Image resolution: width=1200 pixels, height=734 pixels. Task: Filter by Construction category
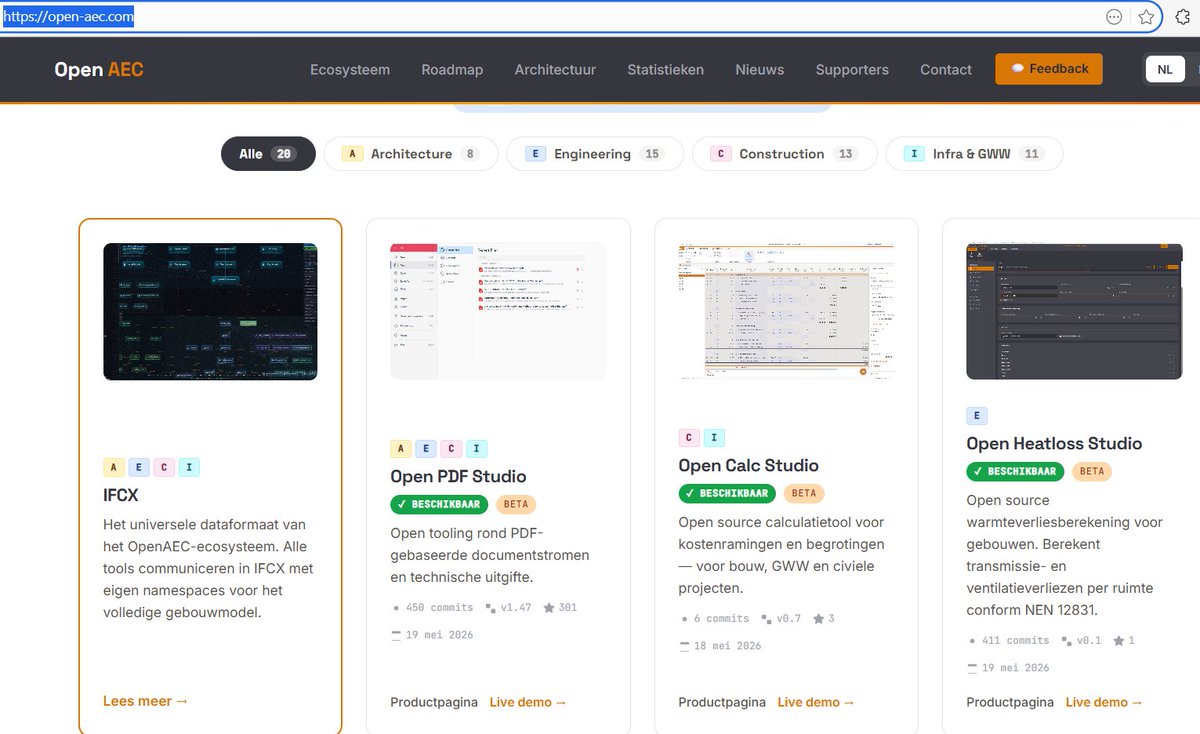point(784,154)
